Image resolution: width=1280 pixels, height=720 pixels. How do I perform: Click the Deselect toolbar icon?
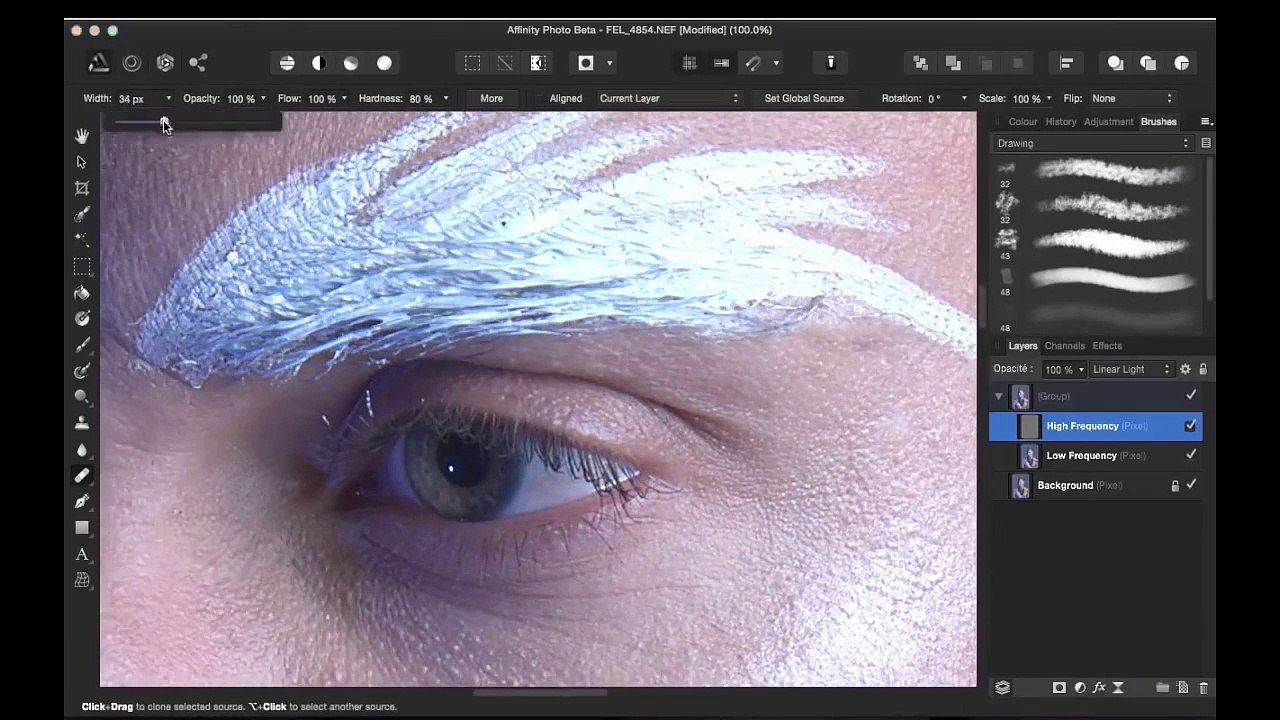pyautogui.click(x=505, y=63)
